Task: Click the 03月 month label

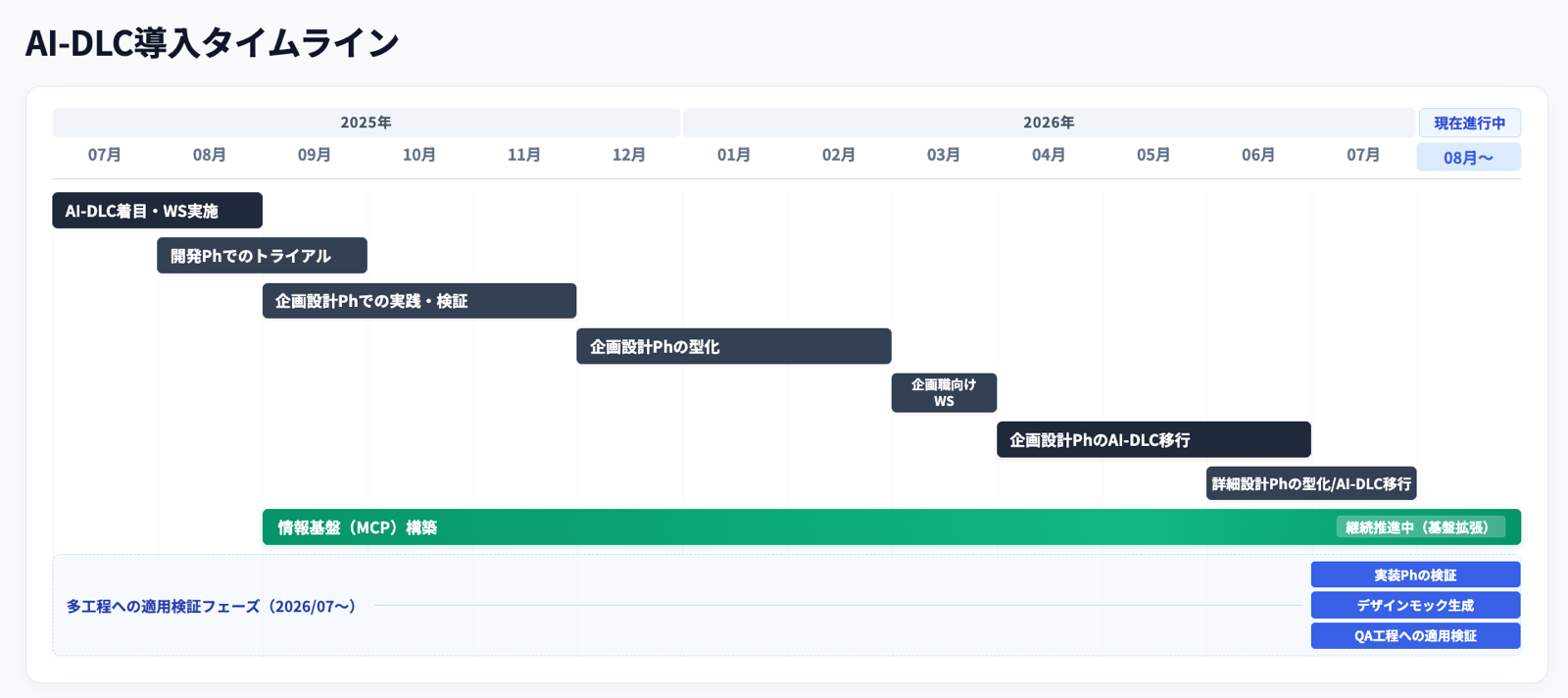Action: pos(943,155)
